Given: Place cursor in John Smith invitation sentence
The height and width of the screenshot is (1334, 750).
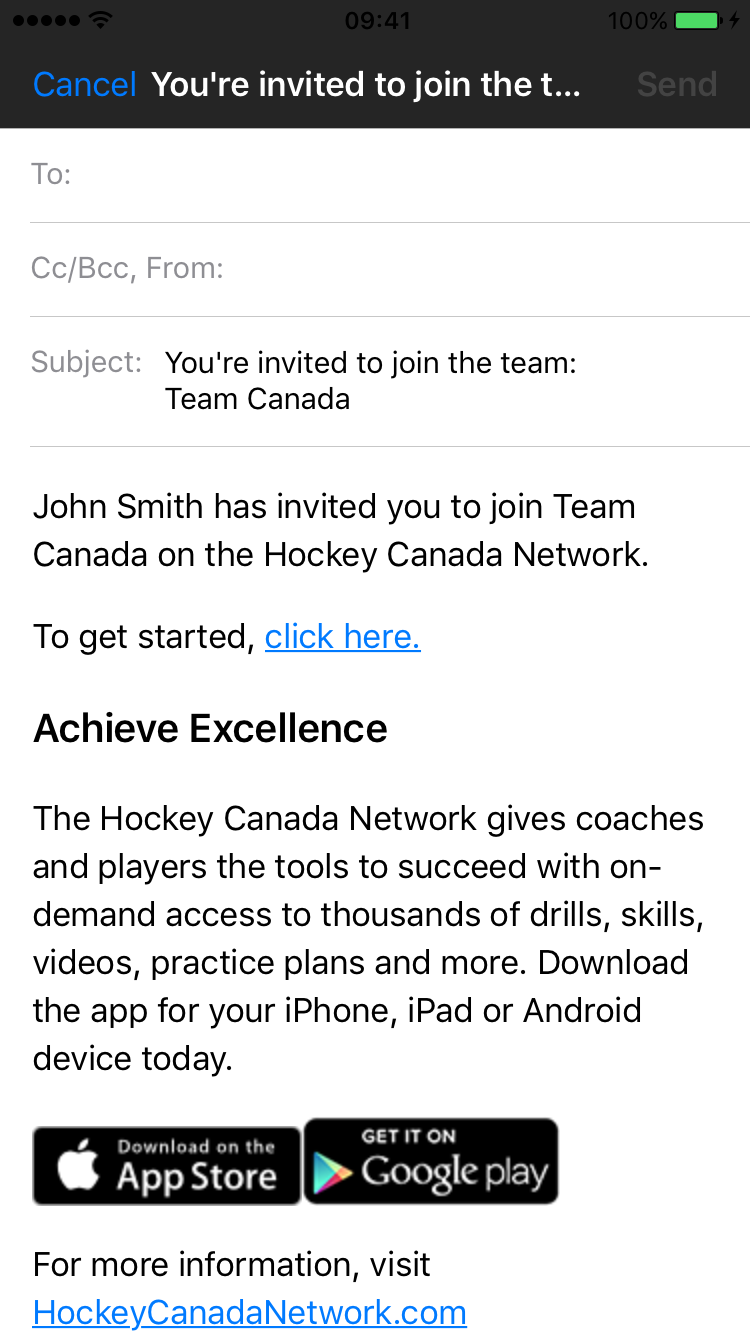Looking at the screenshot, I should click(x=340, y=530).
